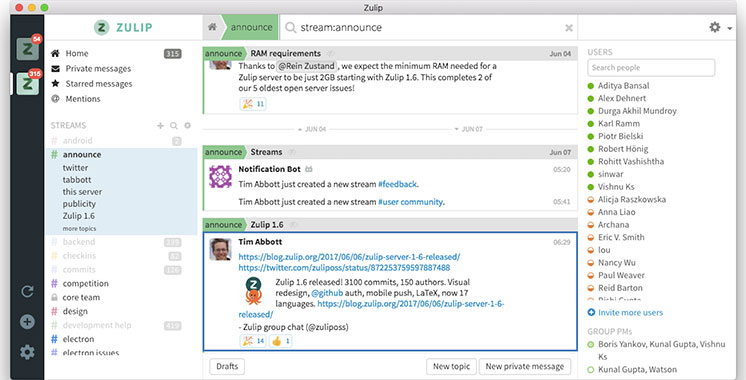746x380 pixels.
Task: Click the RAM requirements topic header
Action: coord(285,53)
